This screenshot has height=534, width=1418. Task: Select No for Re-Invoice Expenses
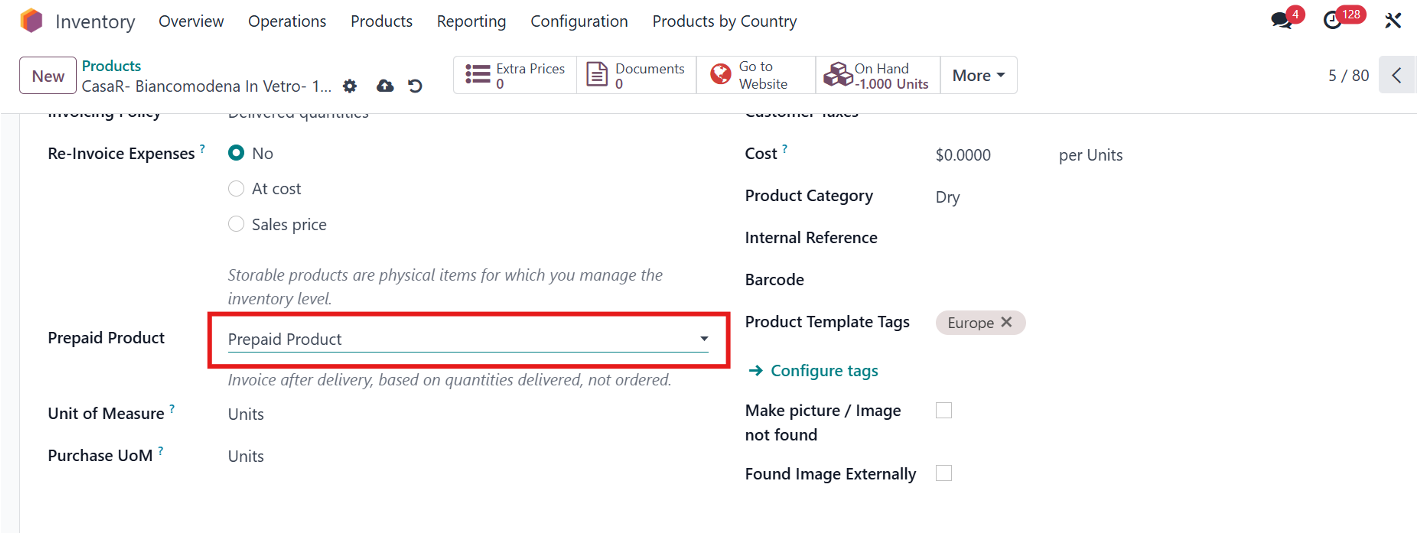point(236,153)
